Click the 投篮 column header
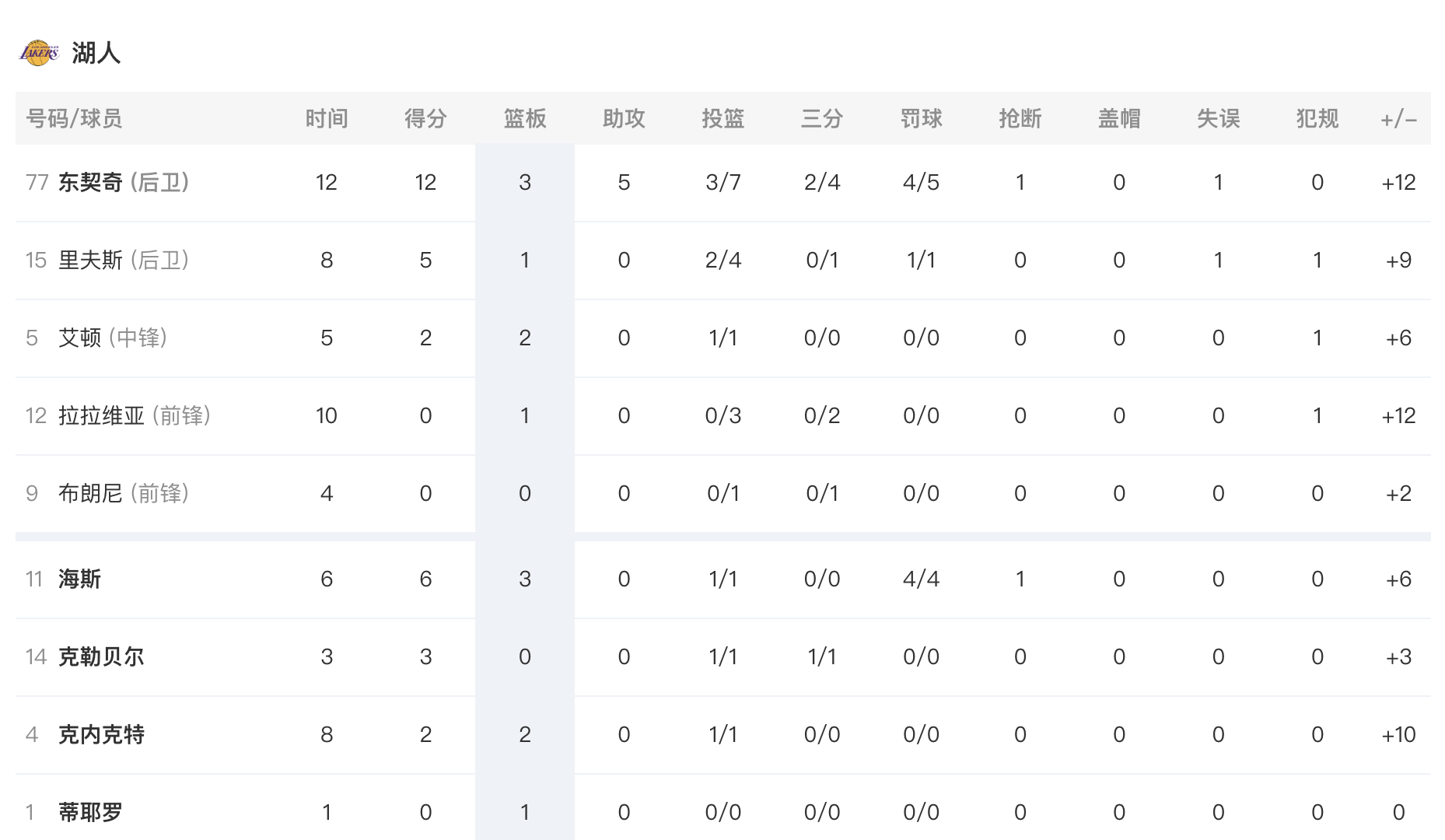1445x840 pixels. (x=723, y=118)
